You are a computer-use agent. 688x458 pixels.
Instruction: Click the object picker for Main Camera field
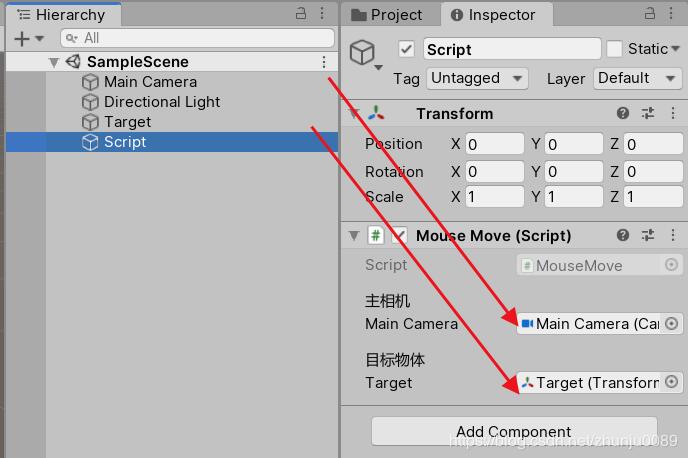671,324
